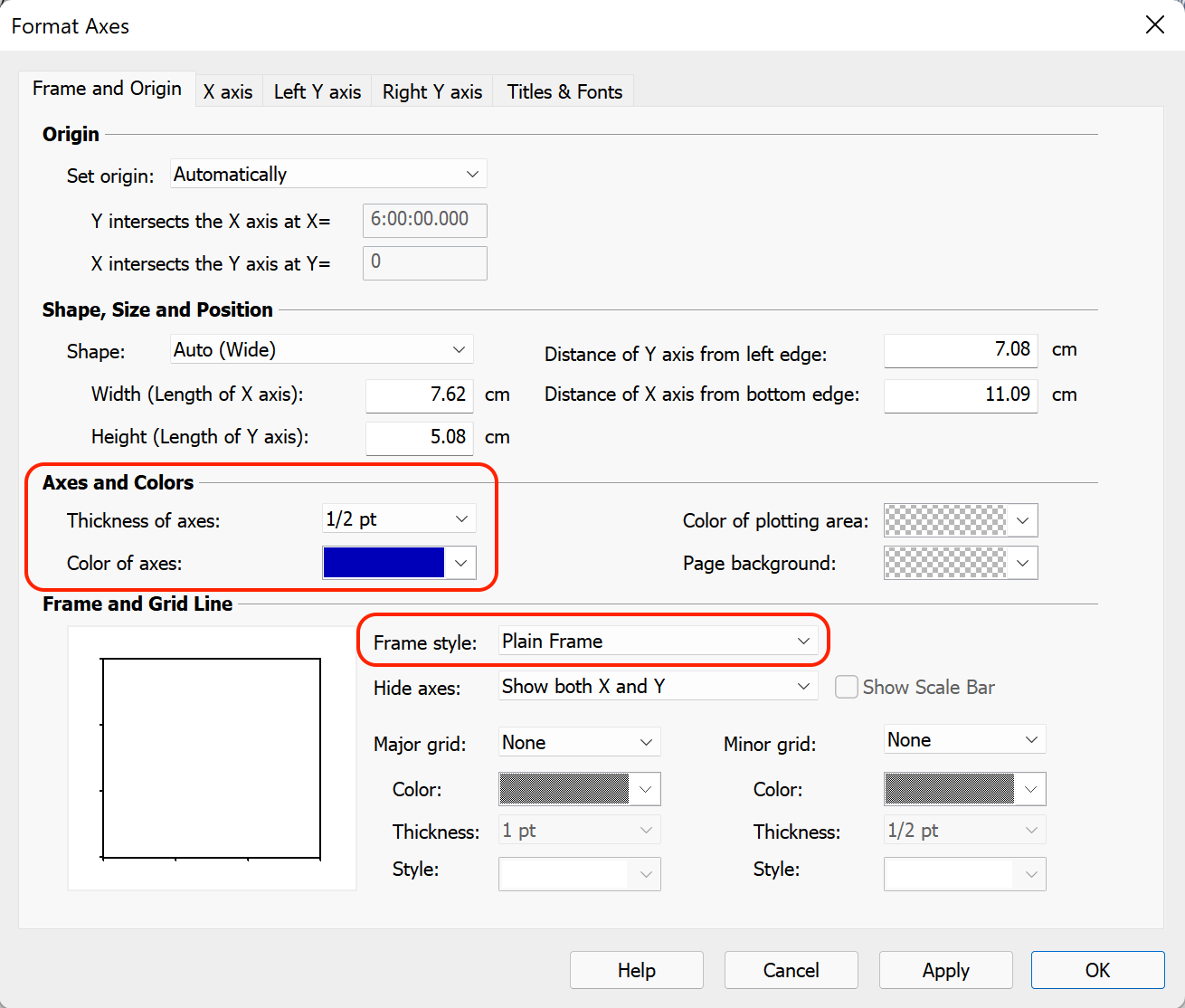Open Major grid Thickness dropdown (1 pt)
1185x1008 pixels.
click(579, 830)
